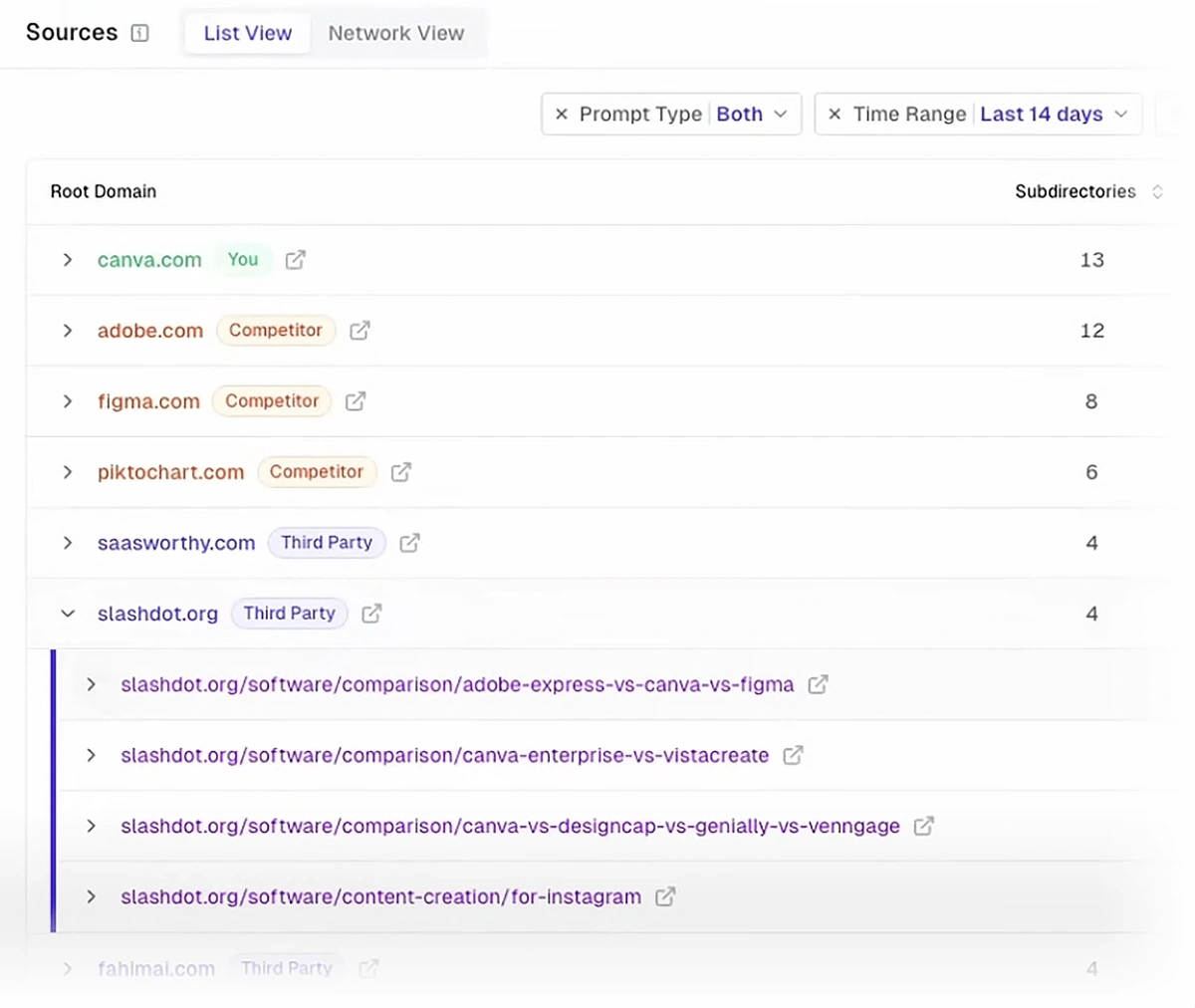
Task: Click the piktochart.com domain link
Action: 170,472
